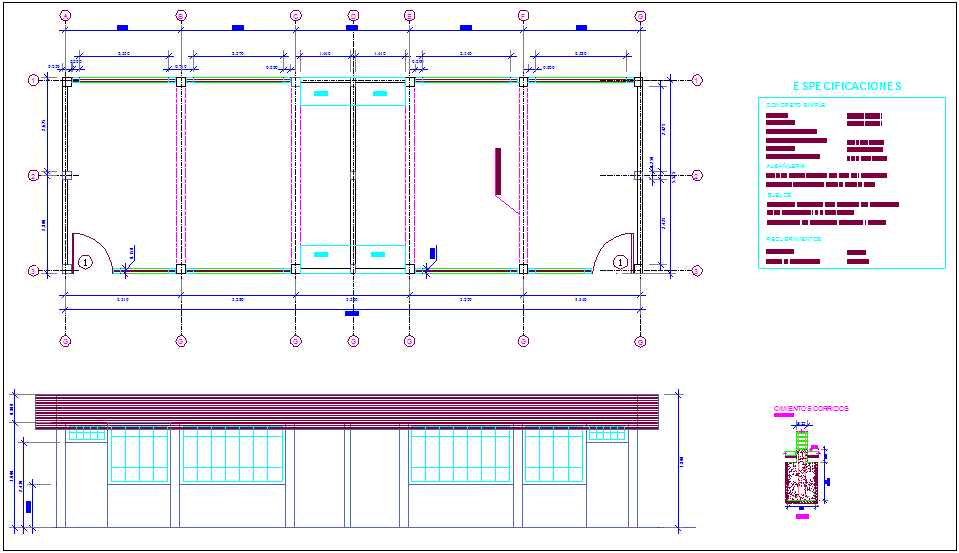The width and height of the screenshot is (959, 553).
Task: Click the CIMIENTOS CORRIDOS label
Action: pyautogui.click(x=811, y=409)
